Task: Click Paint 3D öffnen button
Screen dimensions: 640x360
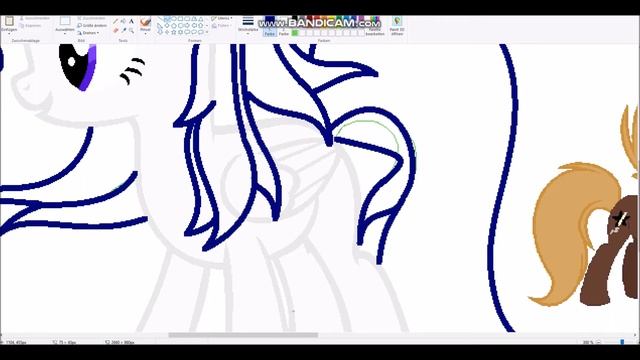Action: point(397,25)
